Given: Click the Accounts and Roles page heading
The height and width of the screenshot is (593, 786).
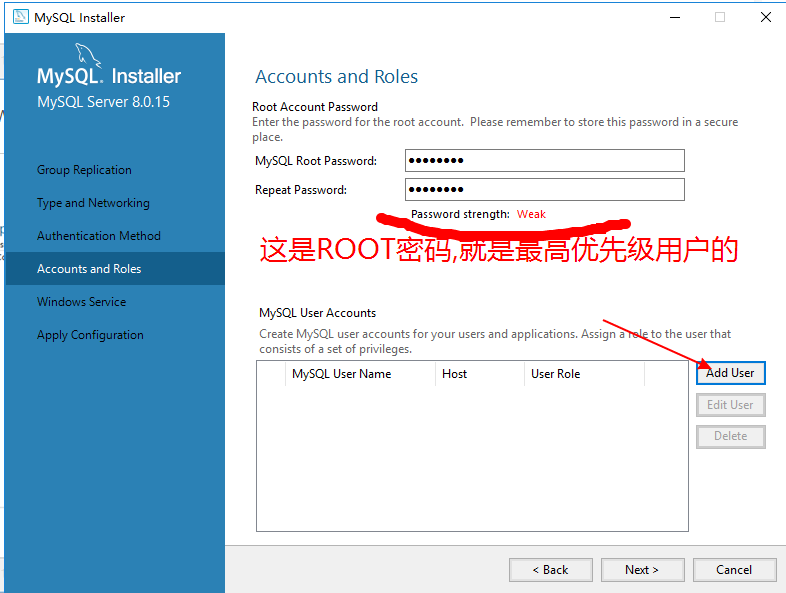Looking at the screenshot, I should click(336, 77).
